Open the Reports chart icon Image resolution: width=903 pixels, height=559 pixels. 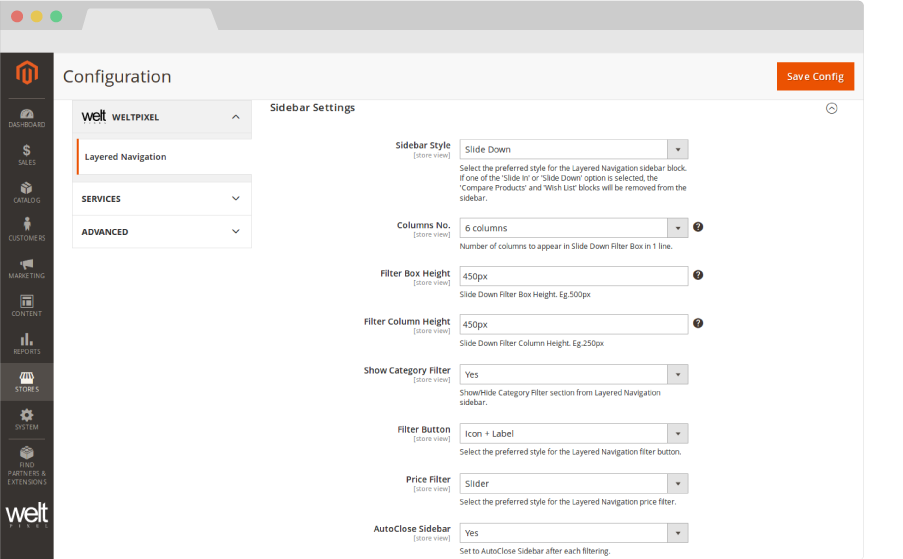(x=27, y=343)
